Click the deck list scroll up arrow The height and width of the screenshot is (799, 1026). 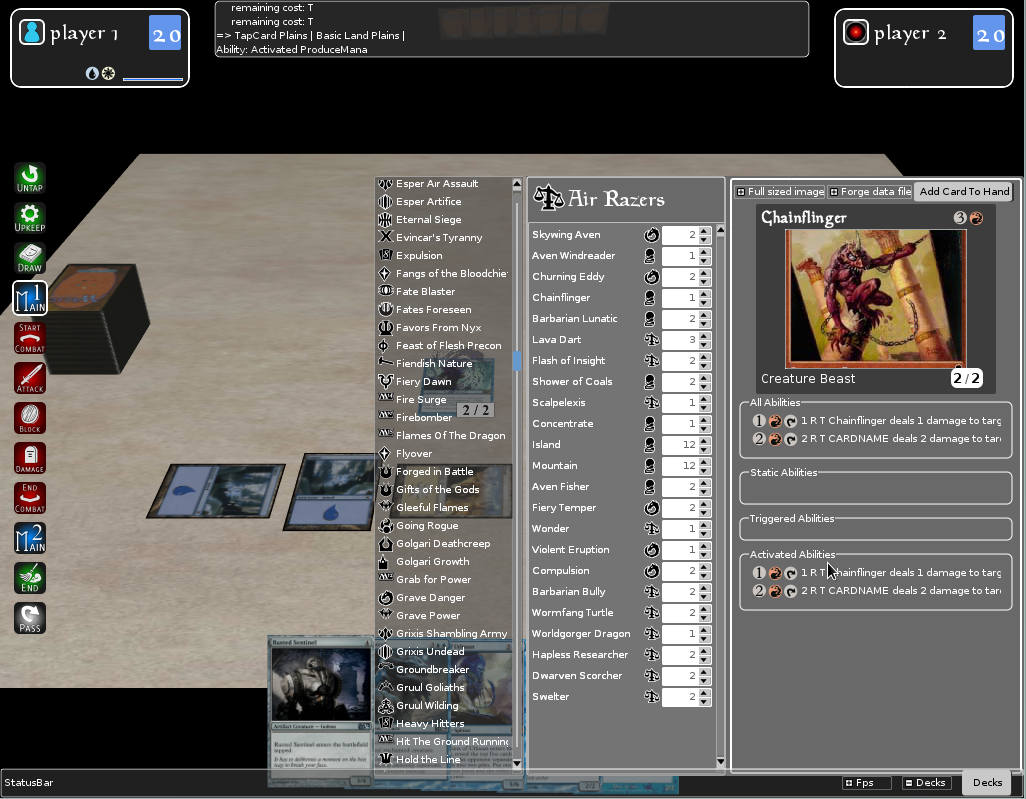click(x=517, y=185)
